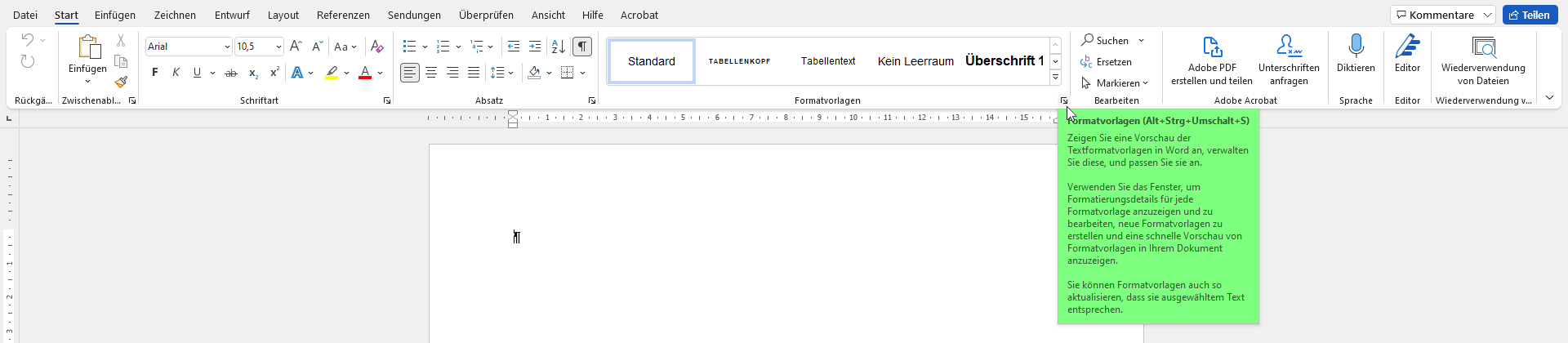Apply paragraph shading fill color

tap(534, 73)
